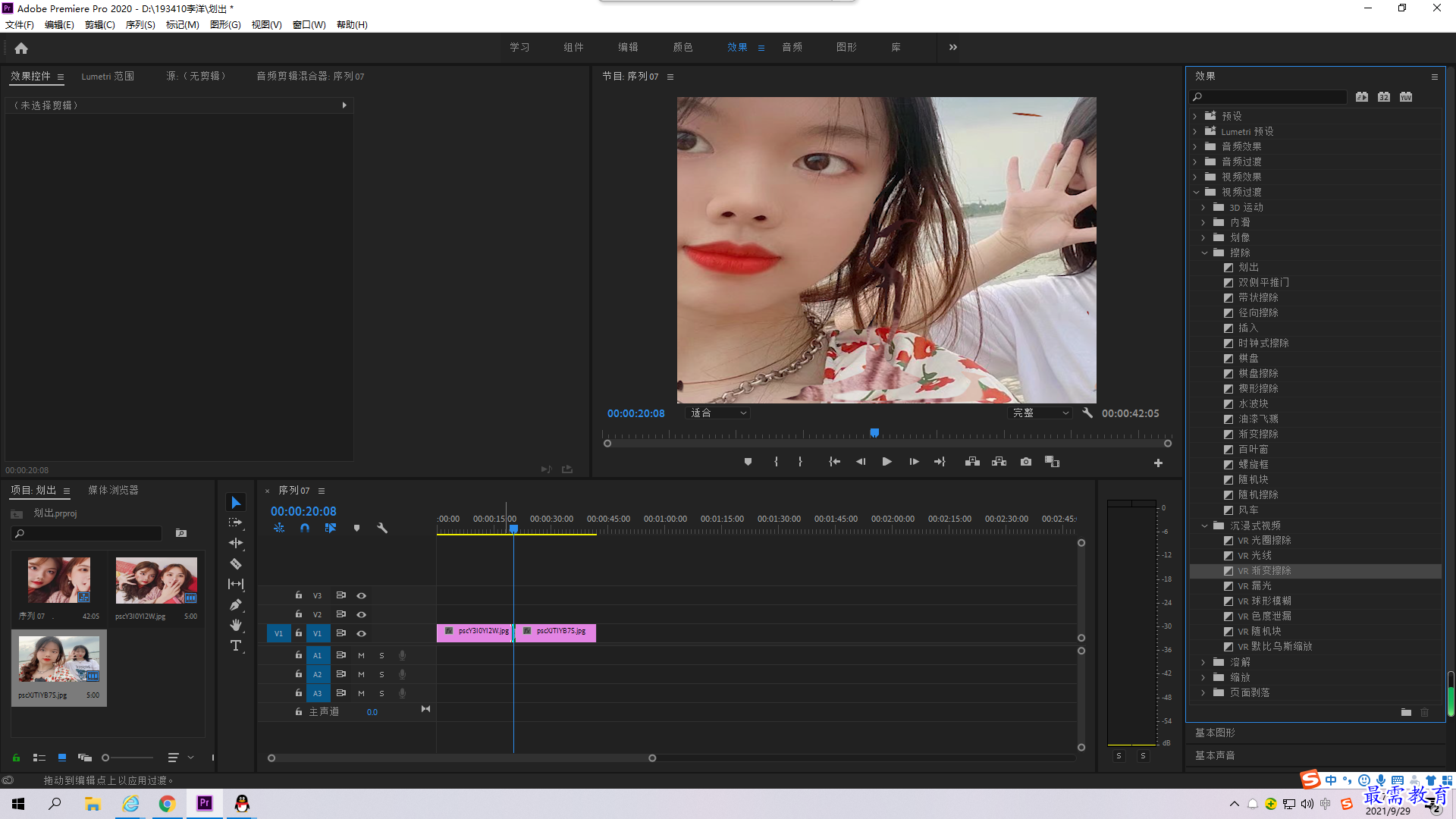Mark Out point in program monitor
Screen dimensions: 1456x819
[x=800, y=462]
